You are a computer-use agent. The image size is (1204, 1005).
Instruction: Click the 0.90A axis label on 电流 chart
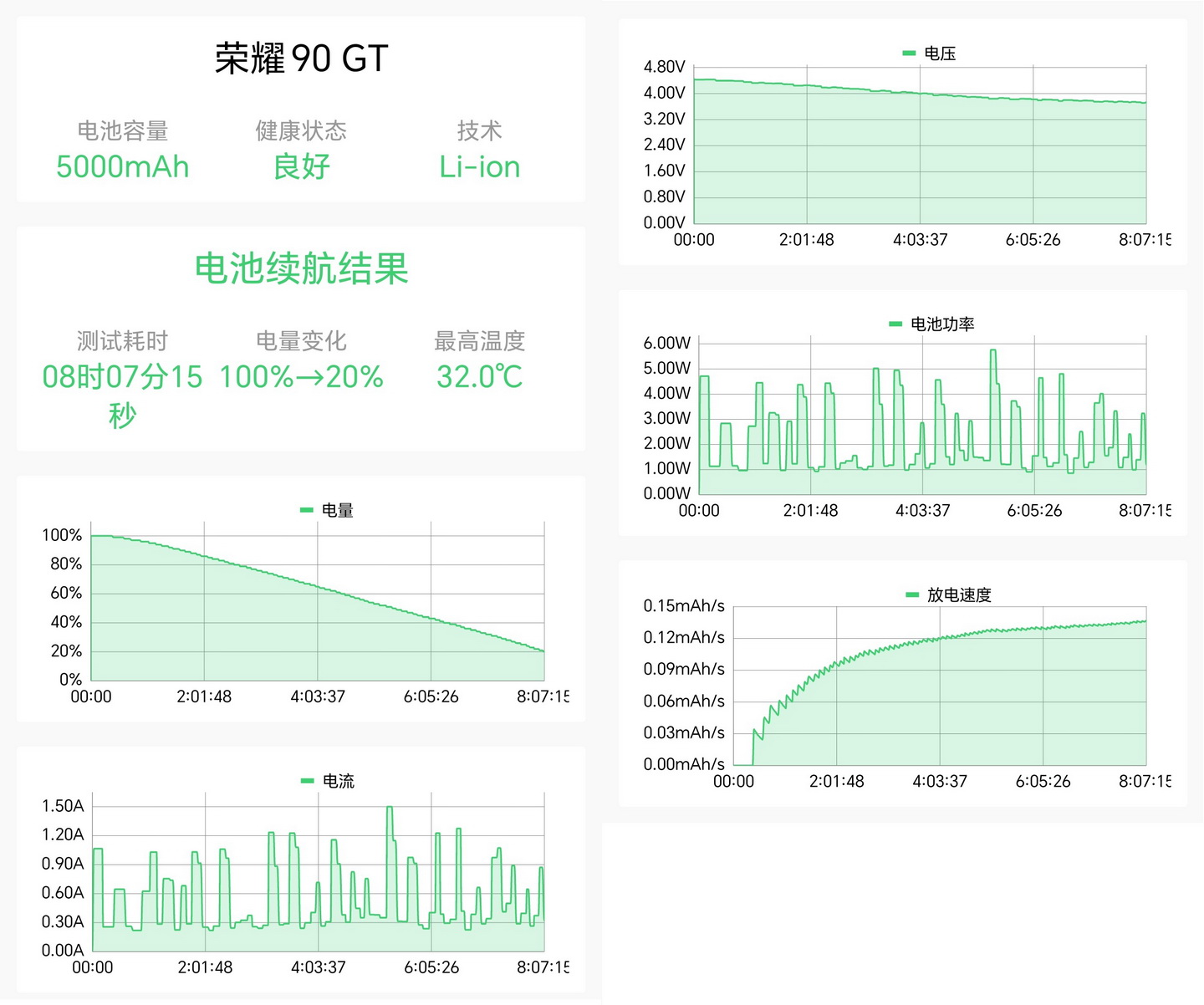[x=63, y=864]
